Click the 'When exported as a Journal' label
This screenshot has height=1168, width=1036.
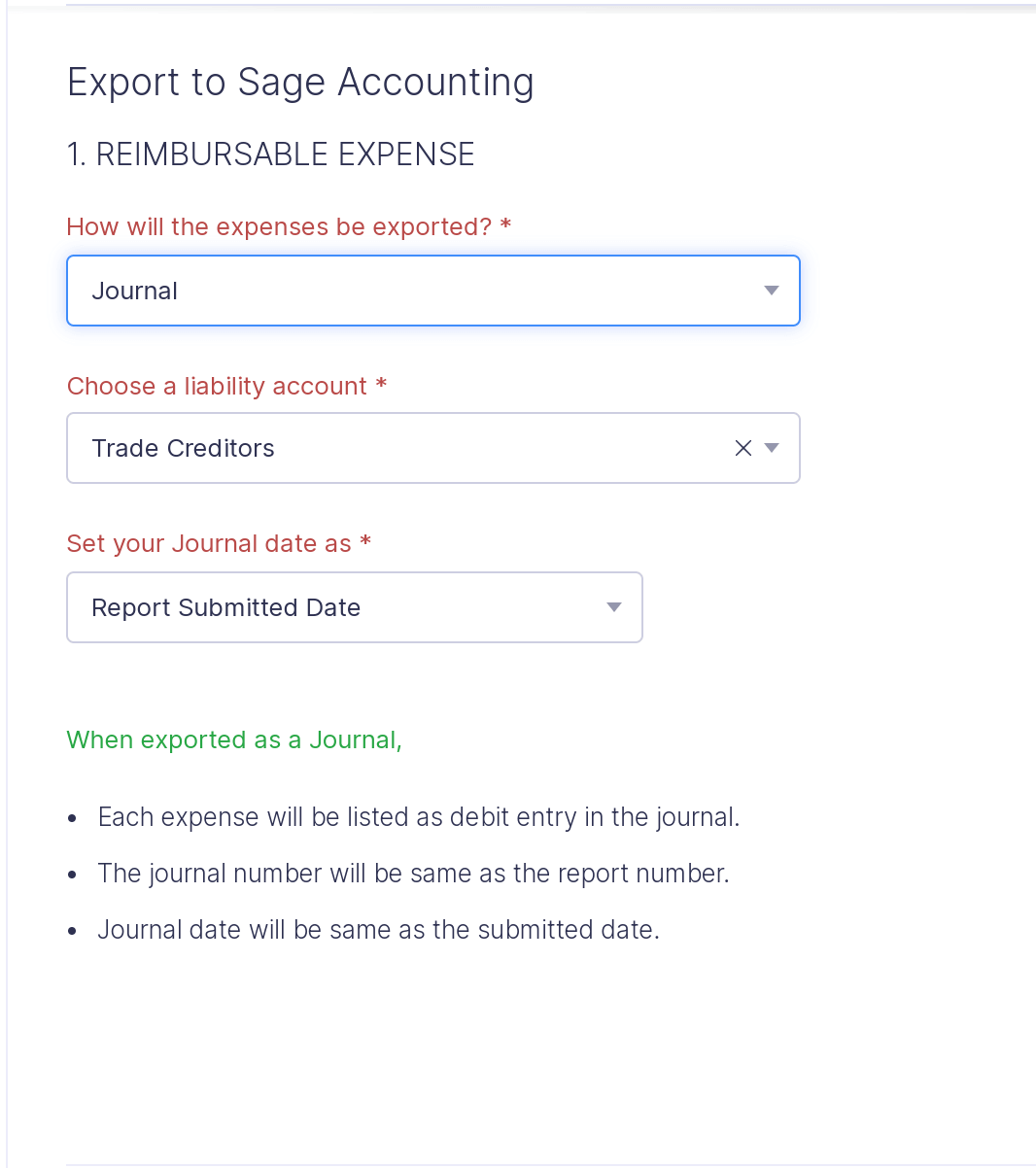pyautogui.click(x=233, y=739)
